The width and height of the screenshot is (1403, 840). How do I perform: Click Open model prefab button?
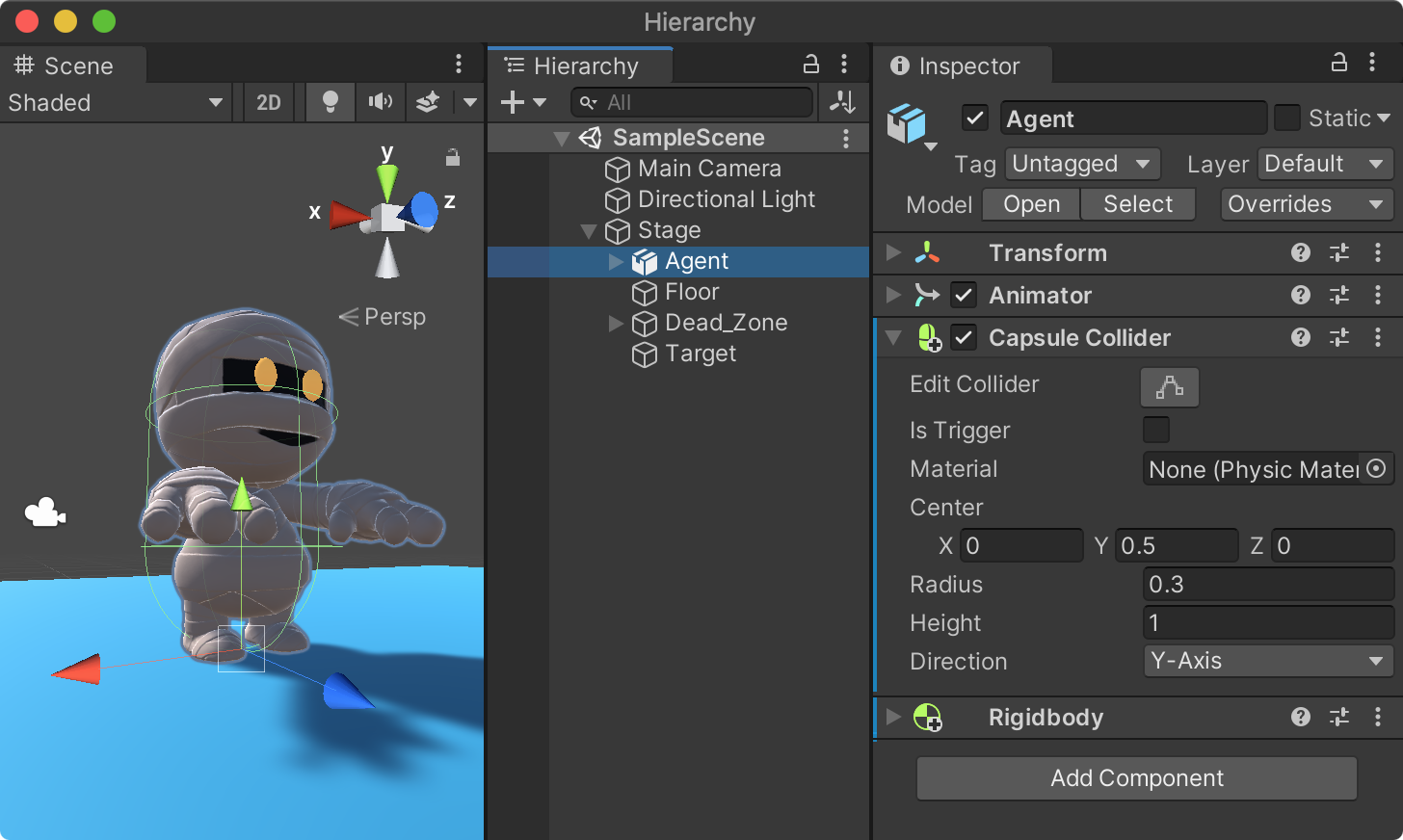[1032, 204]
